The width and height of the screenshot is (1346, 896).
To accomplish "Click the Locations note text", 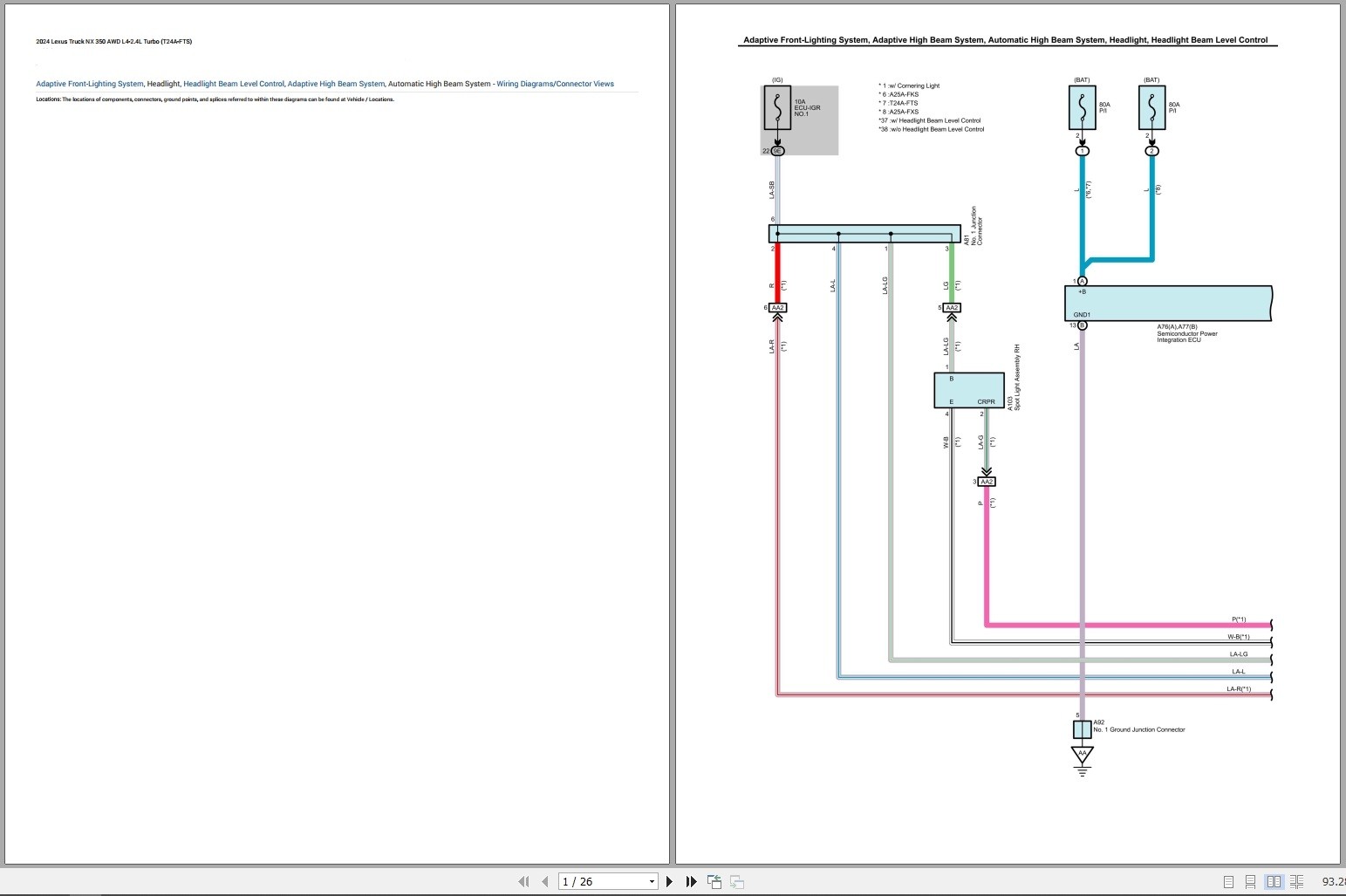I will [215, 99].
